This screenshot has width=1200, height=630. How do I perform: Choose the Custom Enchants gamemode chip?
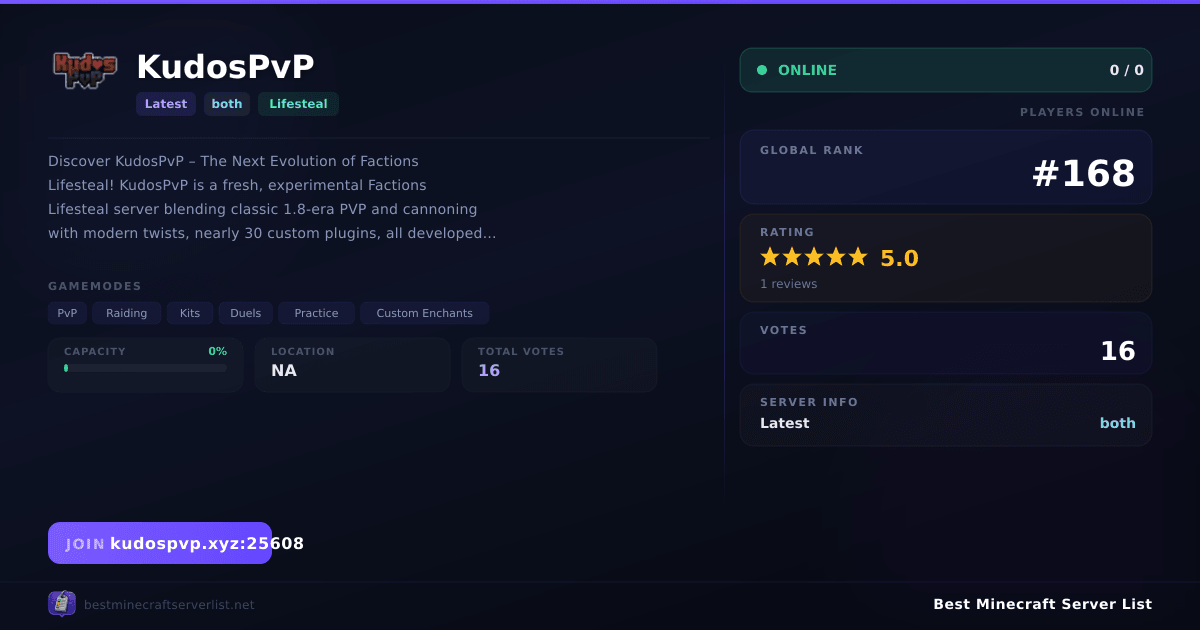(425, 313)
